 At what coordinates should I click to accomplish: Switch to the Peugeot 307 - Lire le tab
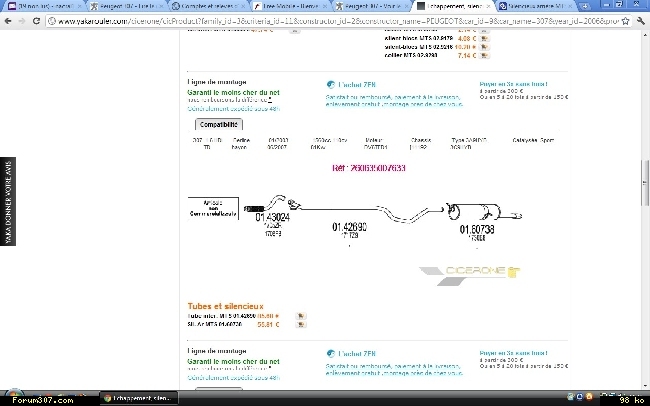[x=127, y=6]
